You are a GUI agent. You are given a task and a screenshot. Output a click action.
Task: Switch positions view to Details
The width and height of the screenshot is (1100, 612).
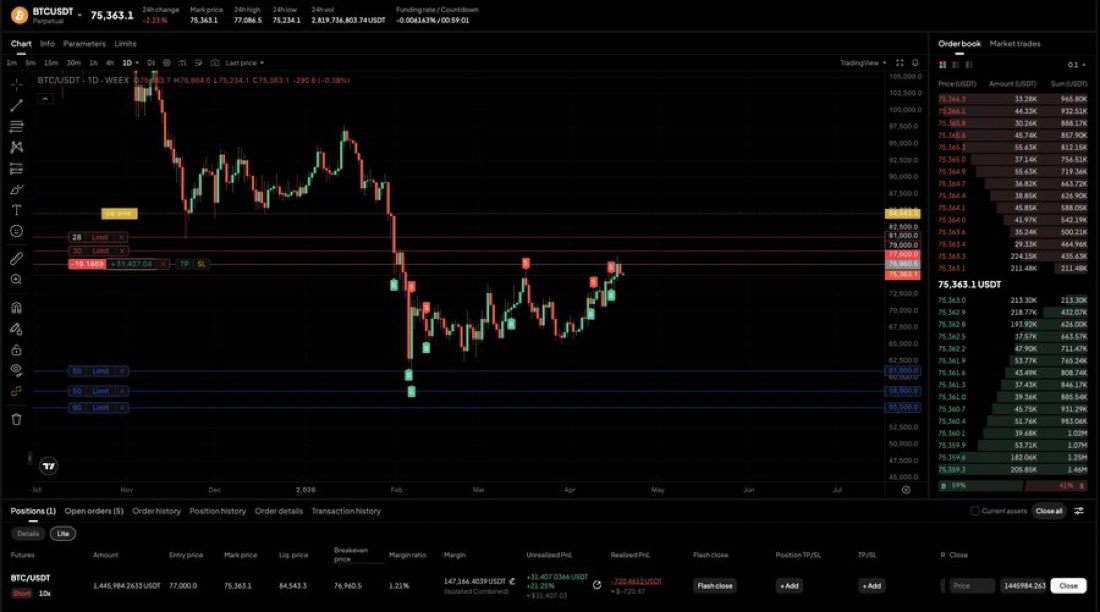[x=28, y=533]
